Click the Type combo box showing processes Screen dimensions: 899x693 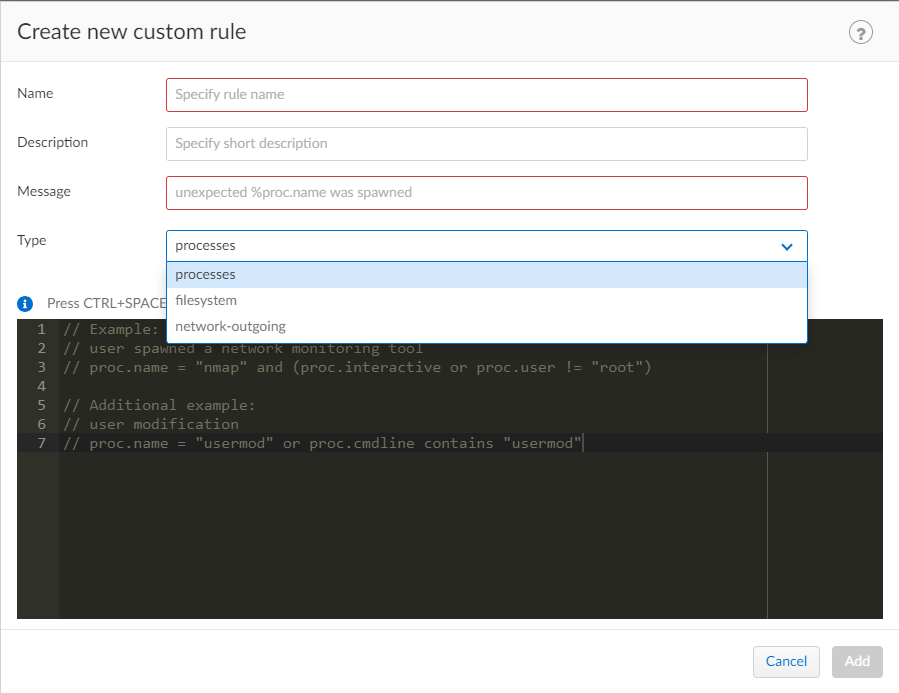pyautogui.click(x=487, y=246)
